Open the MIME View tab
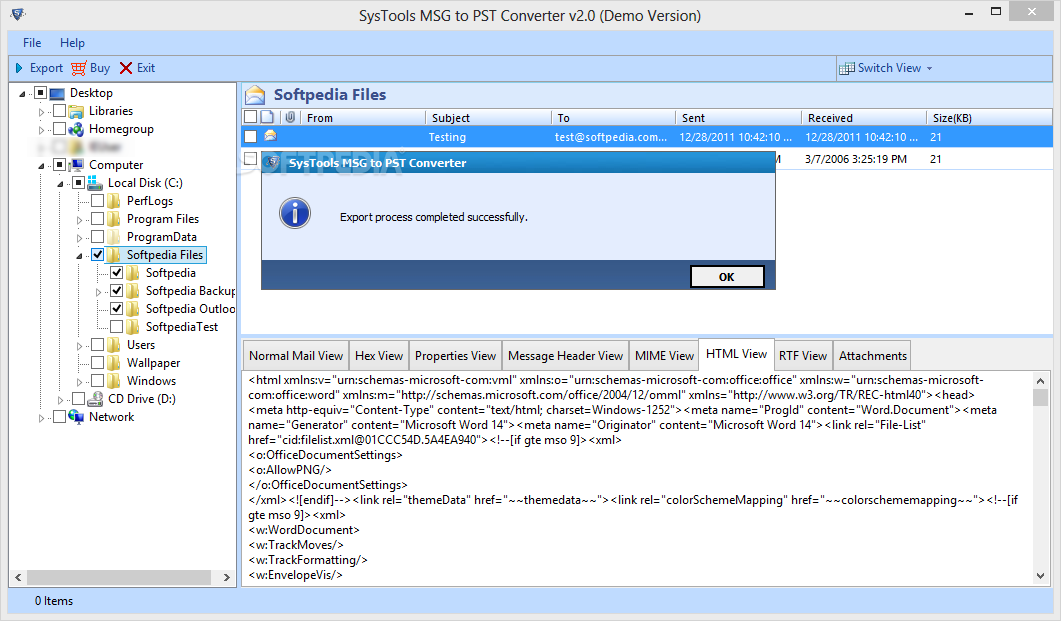 pos(664,356)
